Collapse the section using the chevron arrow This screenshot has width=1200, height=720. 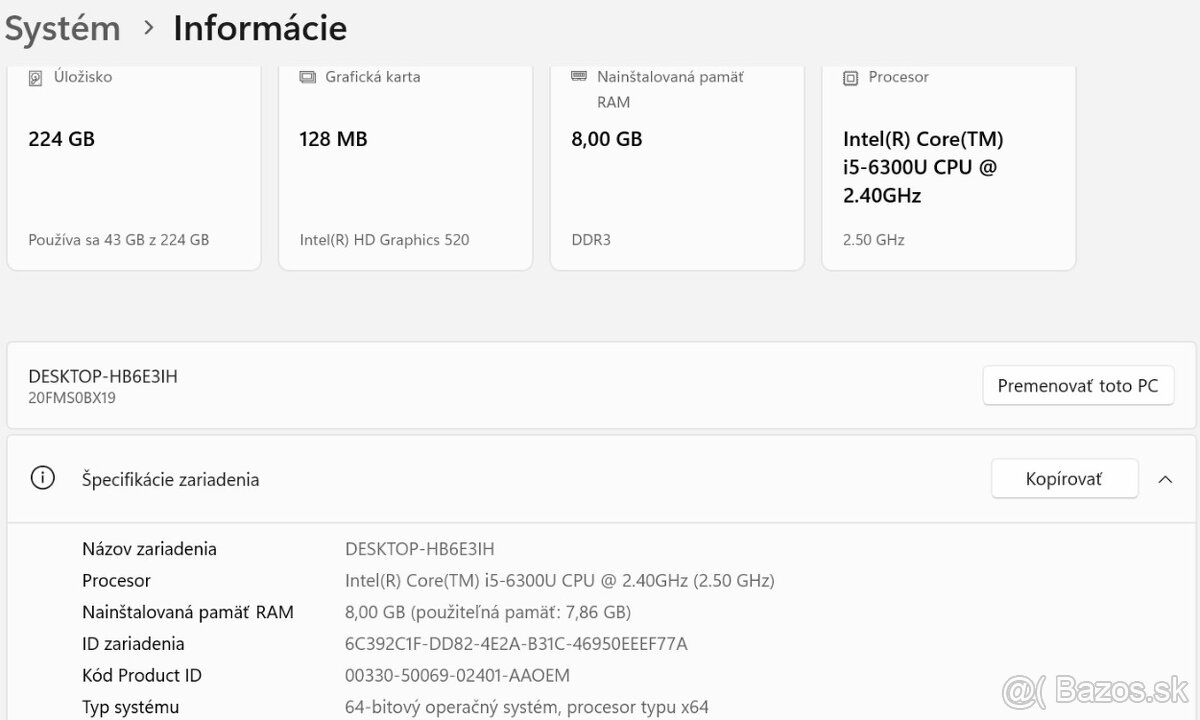tap(1165, 479)
